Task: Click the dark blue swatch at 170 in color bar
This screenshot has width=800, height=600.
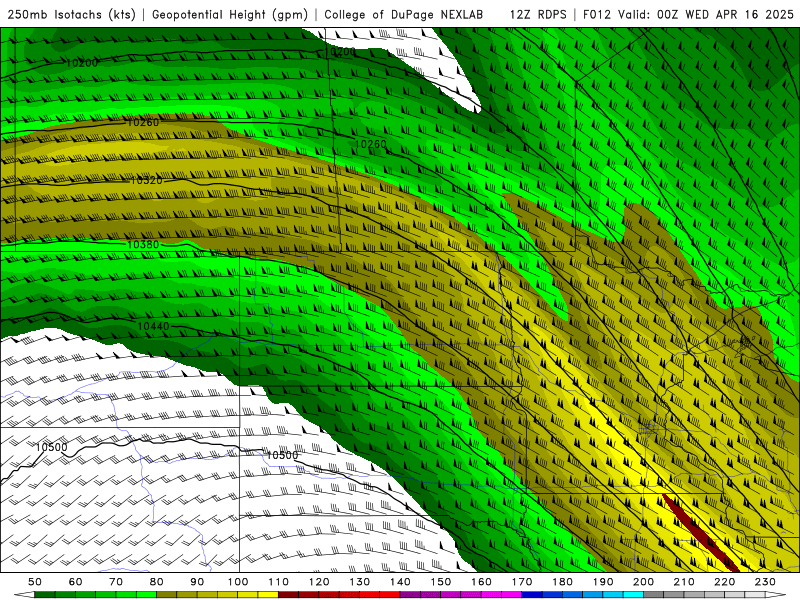Action: pos(532,594)
